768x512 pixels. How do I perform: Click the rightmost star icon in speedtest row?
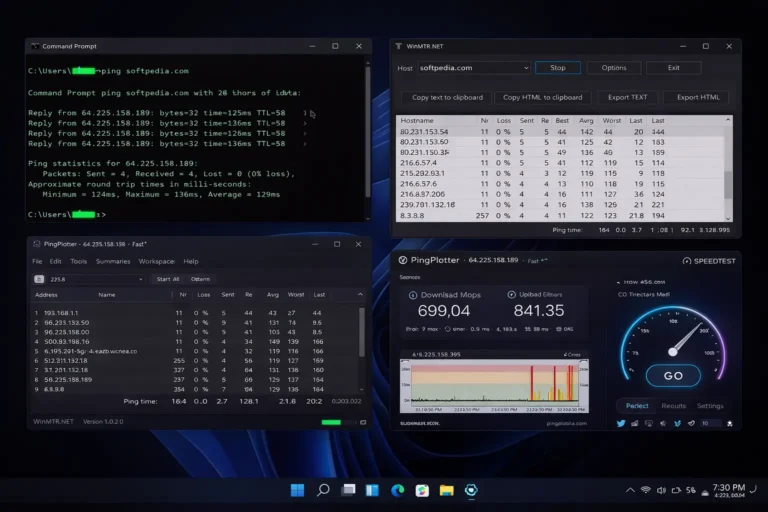click(729, 423)
